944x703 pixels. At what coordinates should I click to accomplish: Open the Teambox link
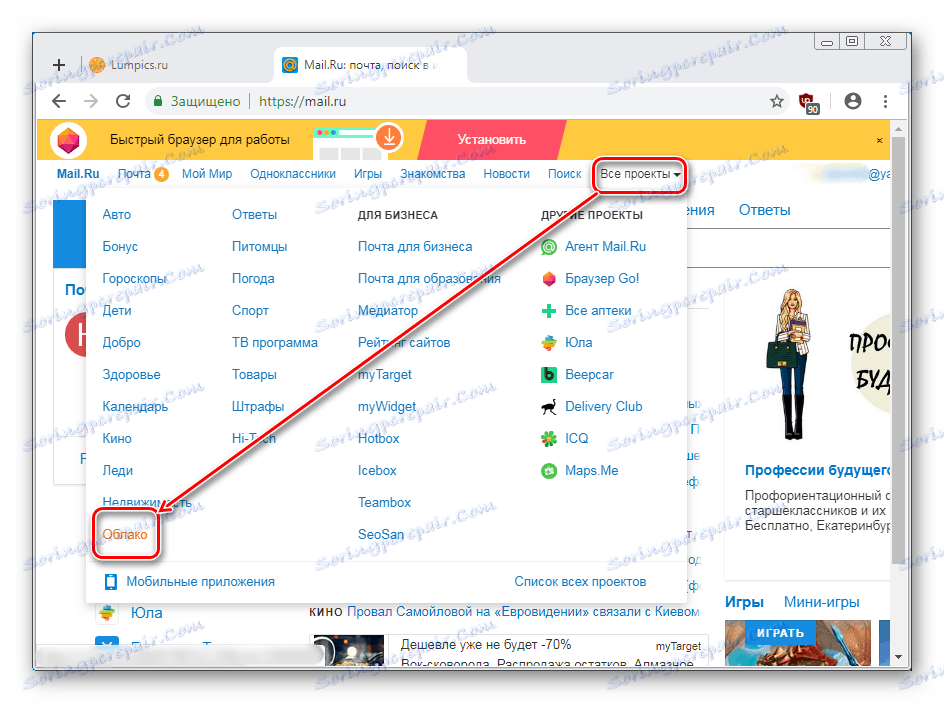point(384,503)
